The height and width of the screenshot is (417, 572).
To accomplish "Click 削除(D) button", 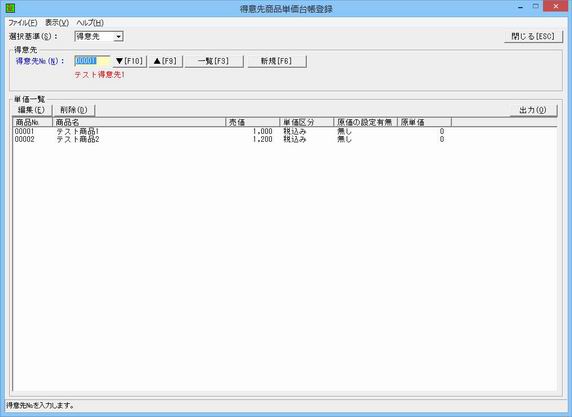I will click(74, 110).
